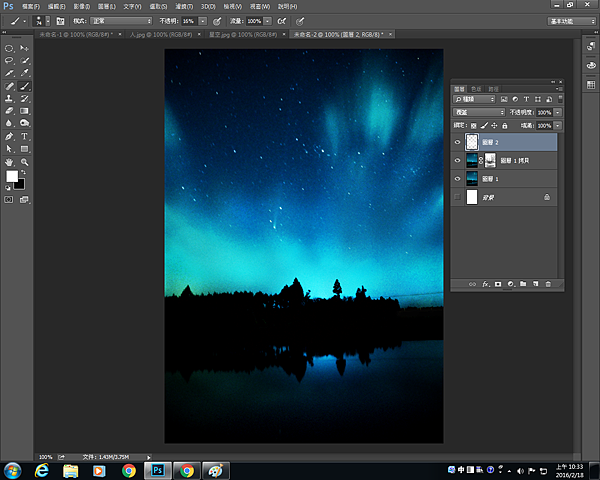Open the brush 模式 dropdown in options bar
The image size is (600, 480).
[x=119, y=20]
